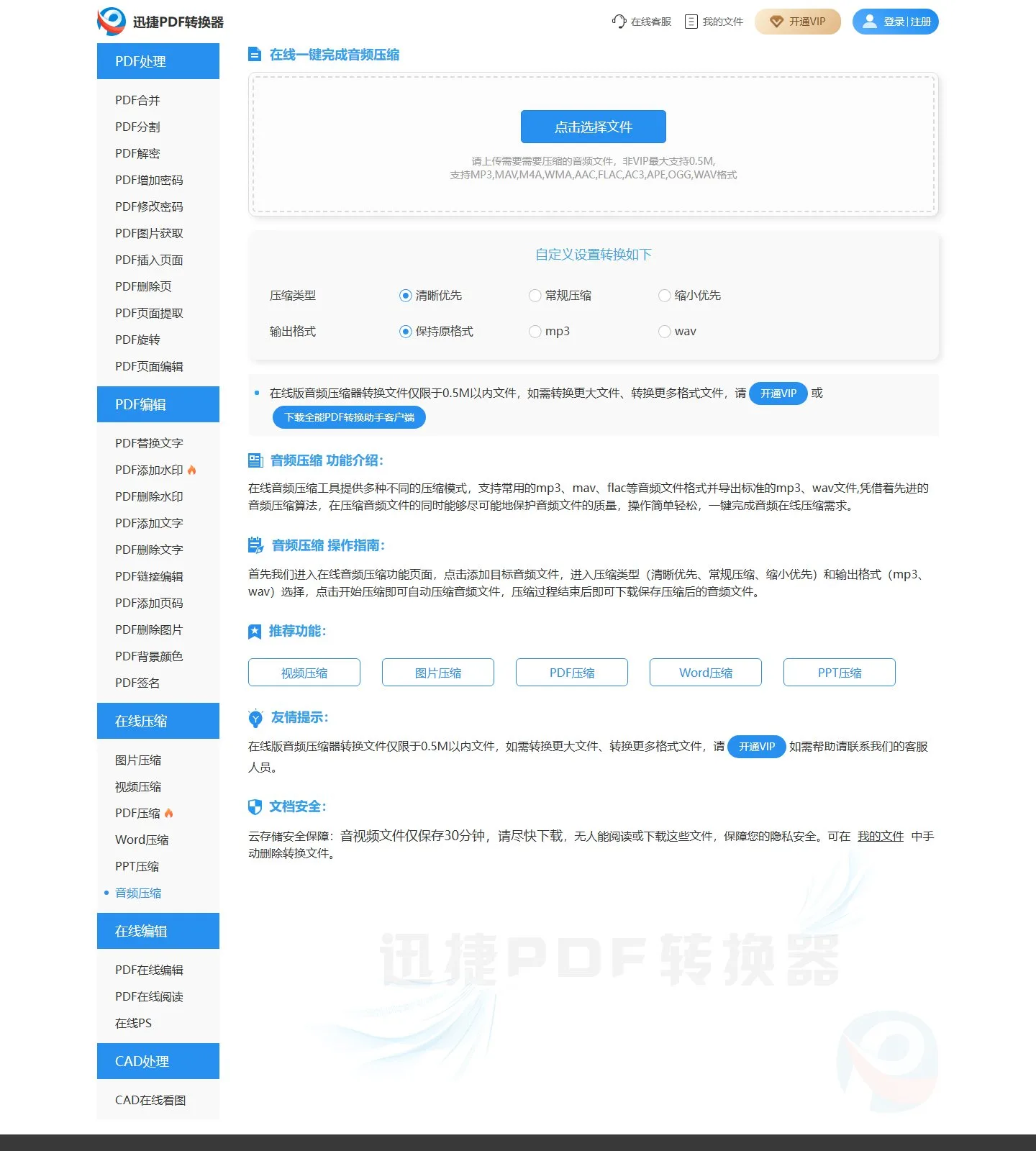Open PDF合并 in the sidebar
This screenshot has height=1151, width=1036.
[137, 100]
